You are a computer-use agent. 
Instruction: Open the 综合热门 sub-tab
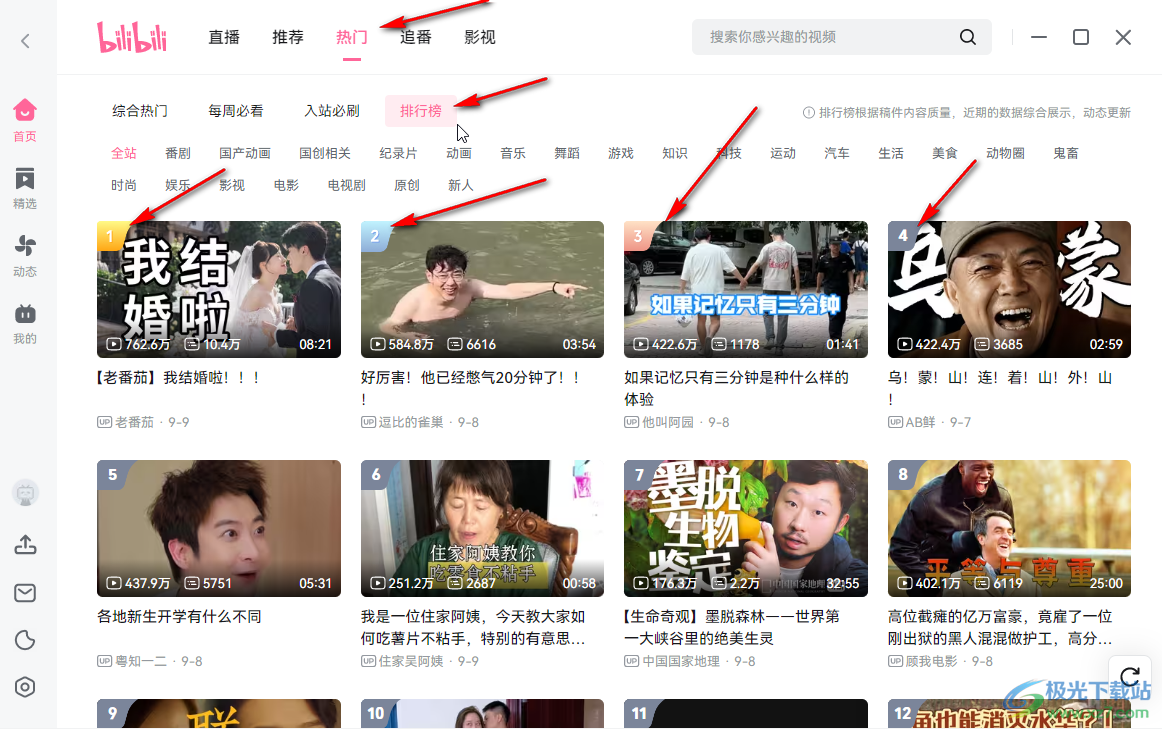pyautogui.click(x=140, y=111)
